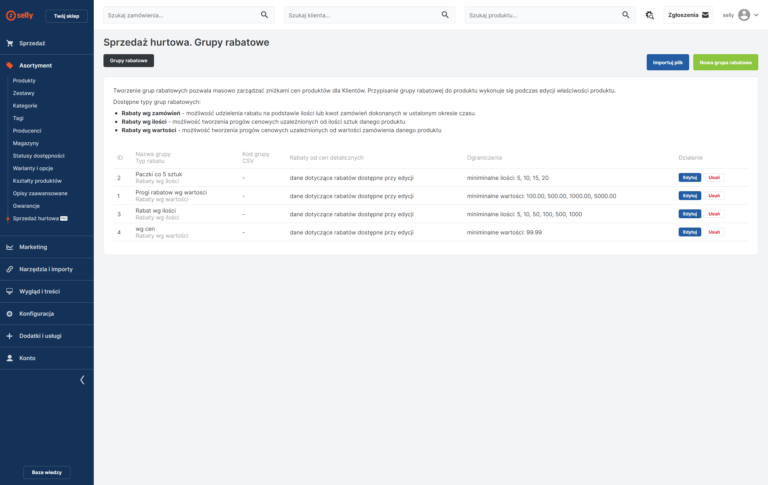Collapse the sidebar with the chevron arrow
The height and width of the screenshot is (485, 768).
pyautogui.click(x=82, y=380)
